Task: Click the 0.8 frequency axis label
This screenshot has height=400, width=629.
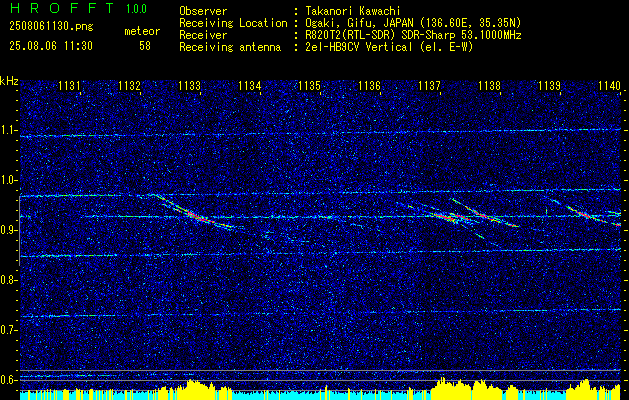Action: click(8, 280)
